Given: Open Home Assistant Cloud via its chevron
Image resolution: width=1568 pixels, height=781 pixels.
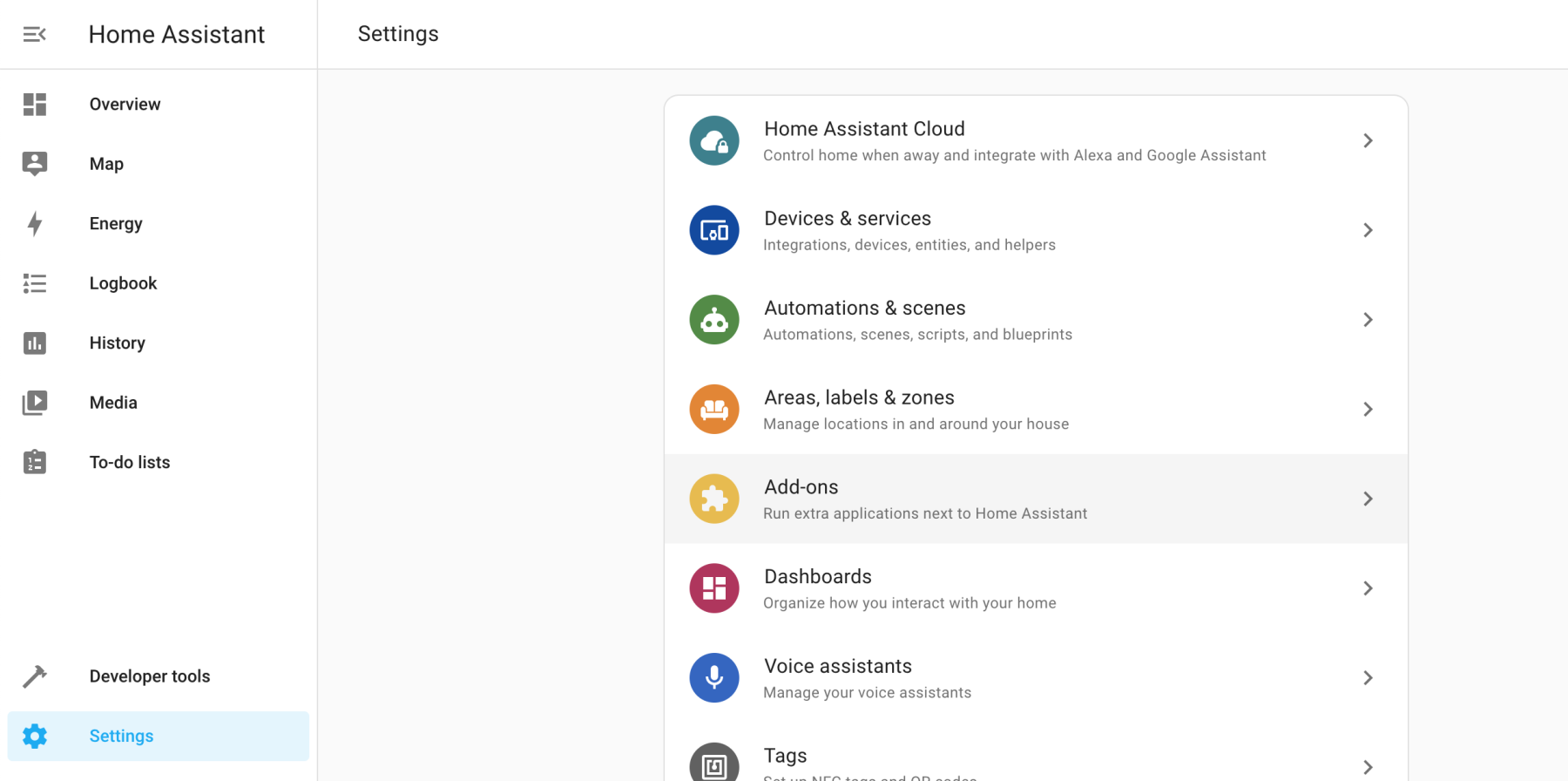Looking at the screenshot, I should tap(1368, 141).
